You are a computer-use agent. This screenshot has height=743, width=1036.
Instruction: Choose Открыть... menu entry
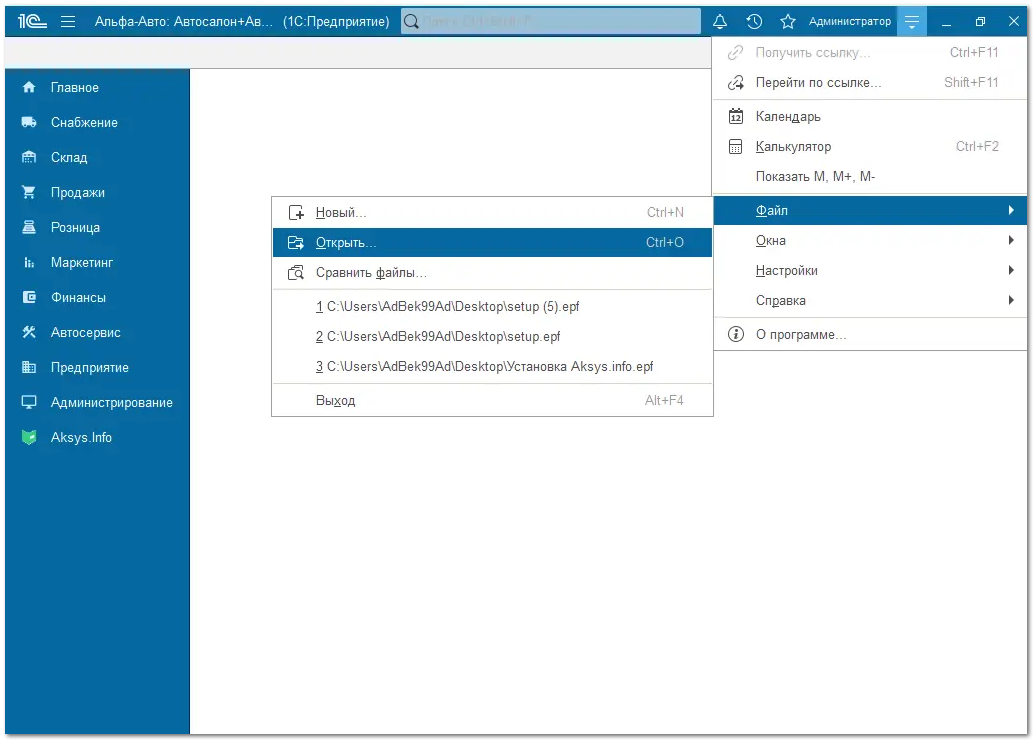pyautogui.click(x=492, y=242)
